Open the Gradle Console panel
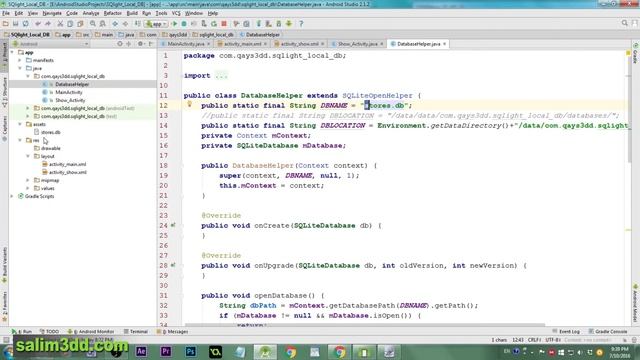 coord(608,331)
